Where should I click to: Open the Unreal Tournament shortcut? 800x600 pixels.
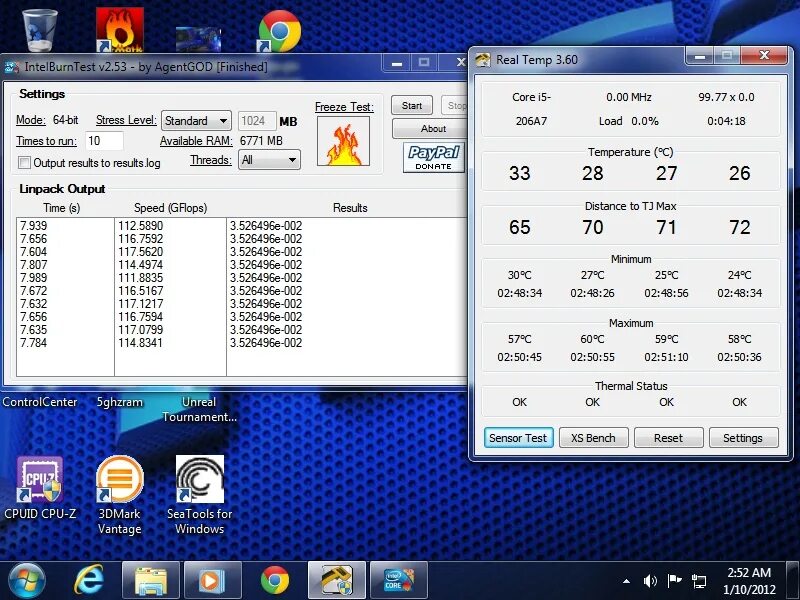click(198, 408)
